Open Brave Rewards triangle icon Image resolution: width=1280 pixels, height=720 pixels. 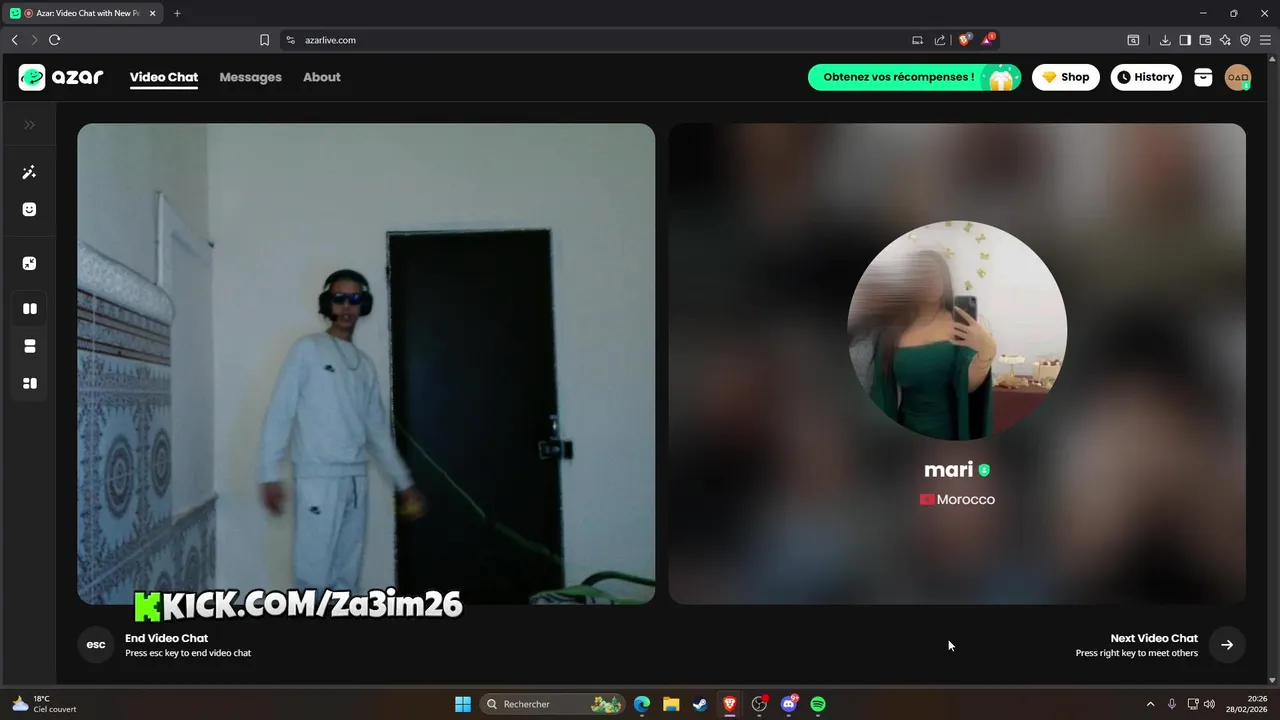click(x=988, y=40)
